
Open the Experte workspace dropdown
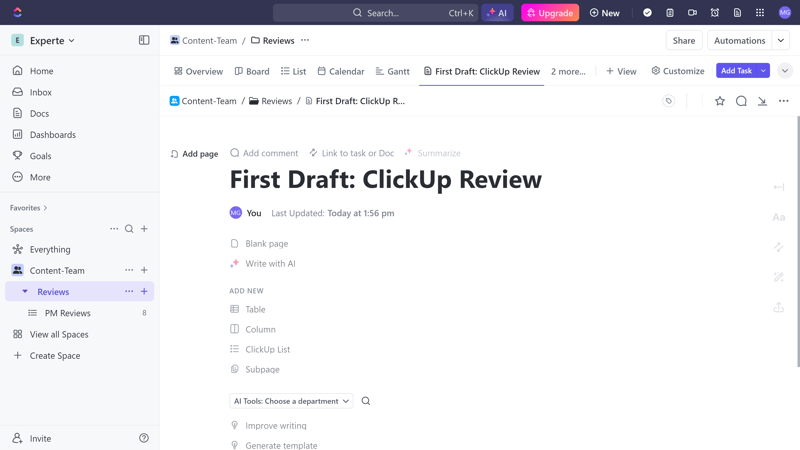point(52,40)
